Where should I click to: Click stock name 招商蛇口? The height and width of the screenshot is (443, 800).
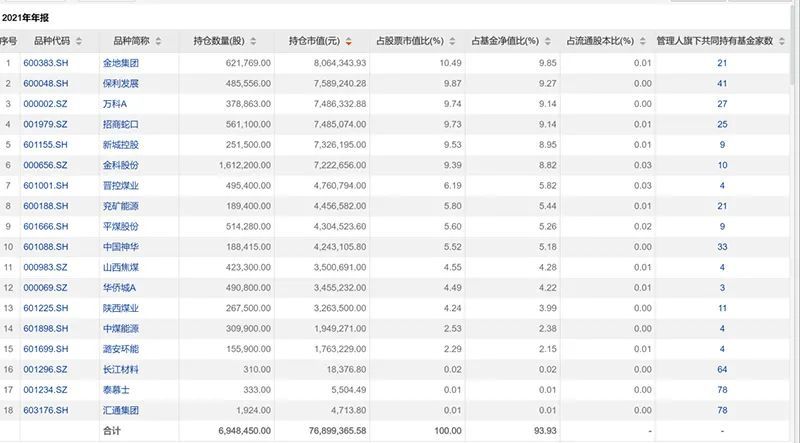pyautogui.click(x=120, y=124)
